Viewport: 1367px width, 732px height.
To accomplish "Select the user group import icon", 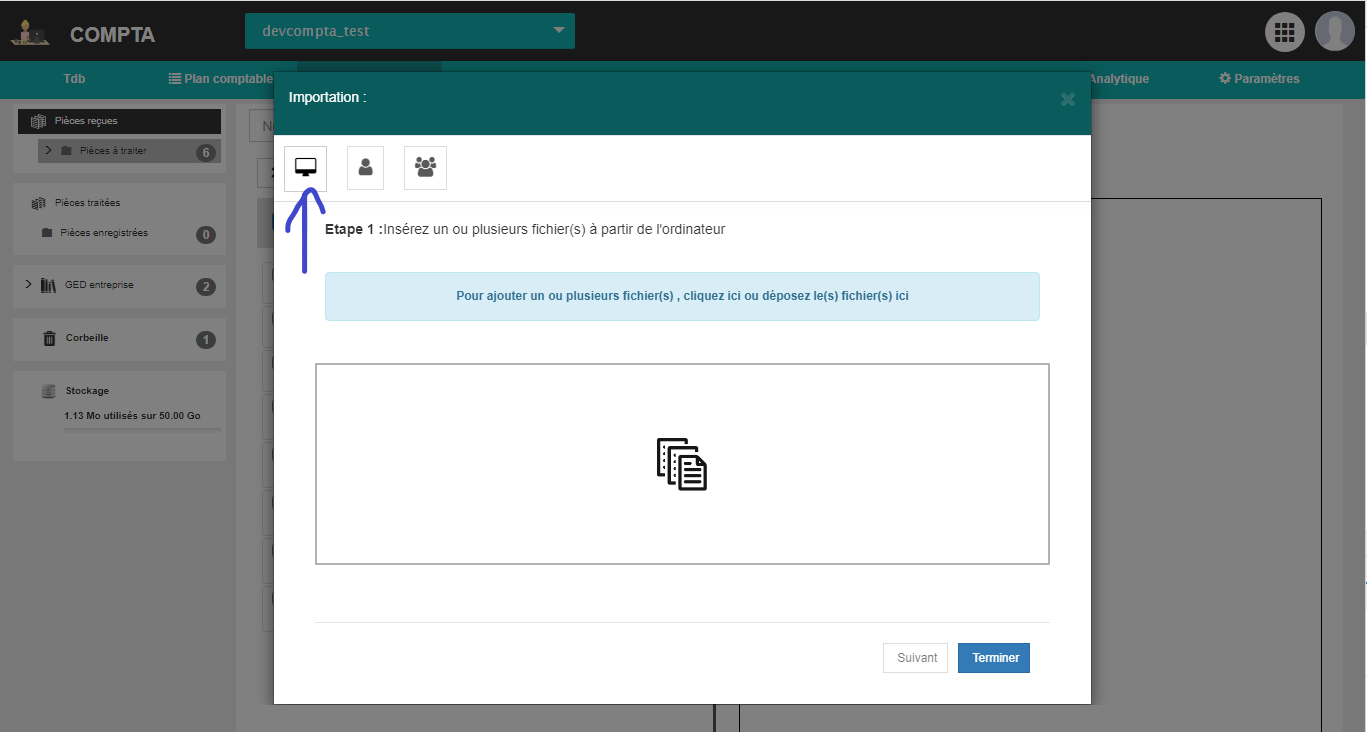I will pos(425,168).
